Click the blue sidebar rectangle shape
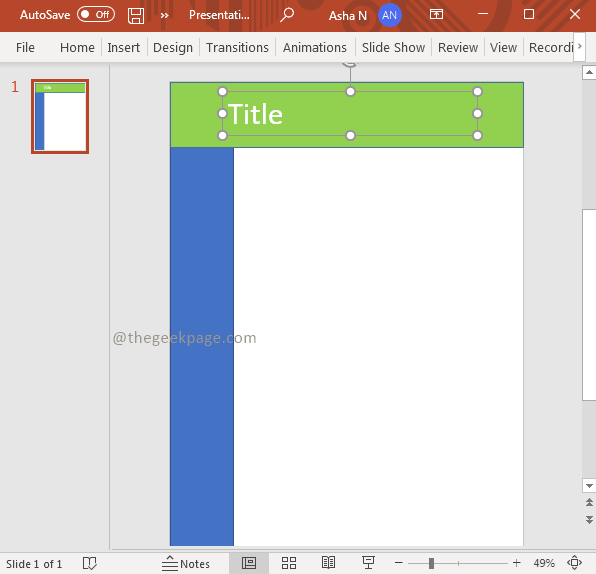The width and height of the screenshot is (596, 574). [202, 346]
